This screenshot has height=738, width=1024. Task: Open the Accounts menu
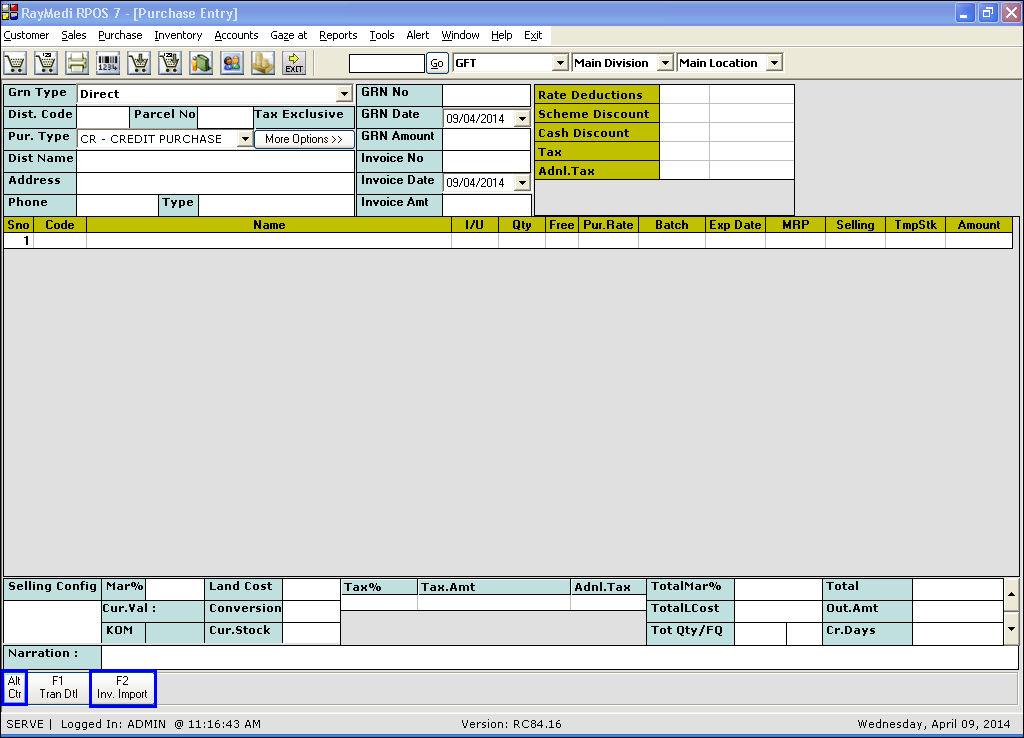click(236, 35)
